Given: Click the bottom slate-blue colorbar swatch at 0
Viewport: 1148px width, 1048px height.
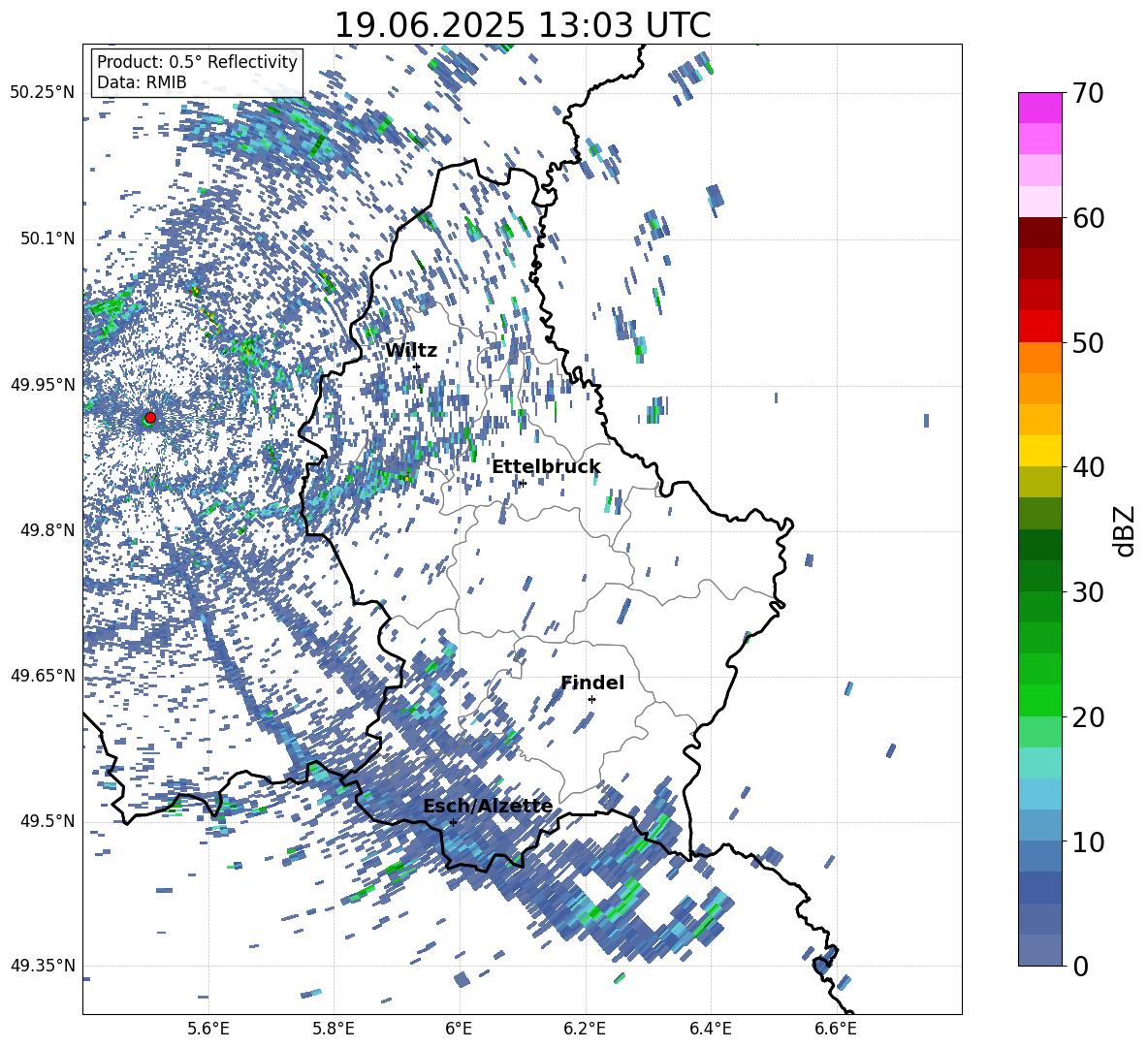Looking at the screenshot, I should (1039, 950).
